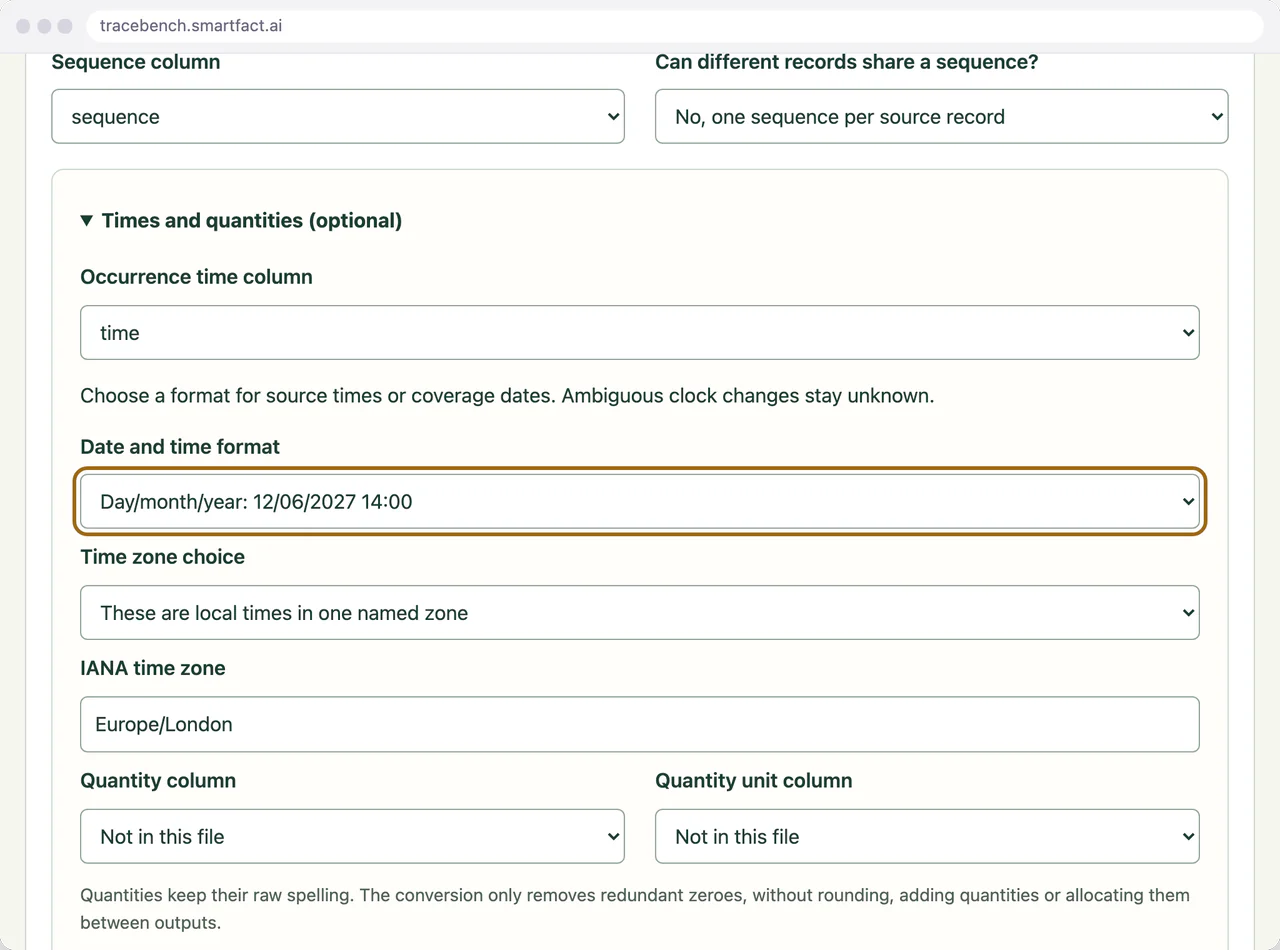The image size is (1280, 950).
Task: Click the 'Sequence column' label
Action: tap(136, 62)
